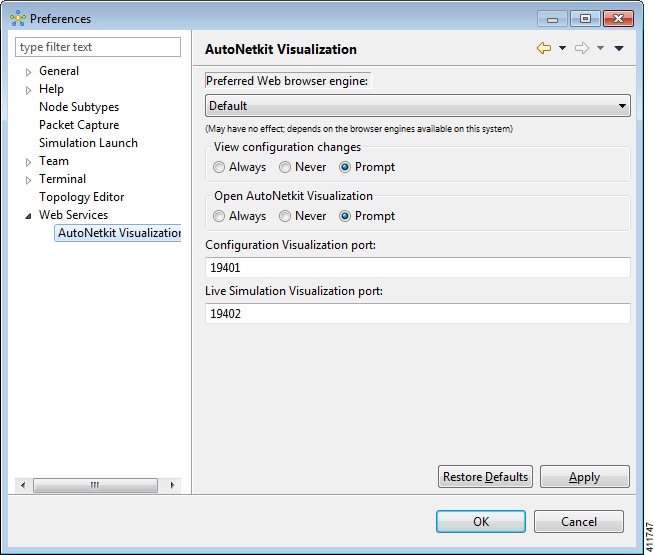
Task: Select Never for Open AutoNetkit Visualization
Action: 285,216
